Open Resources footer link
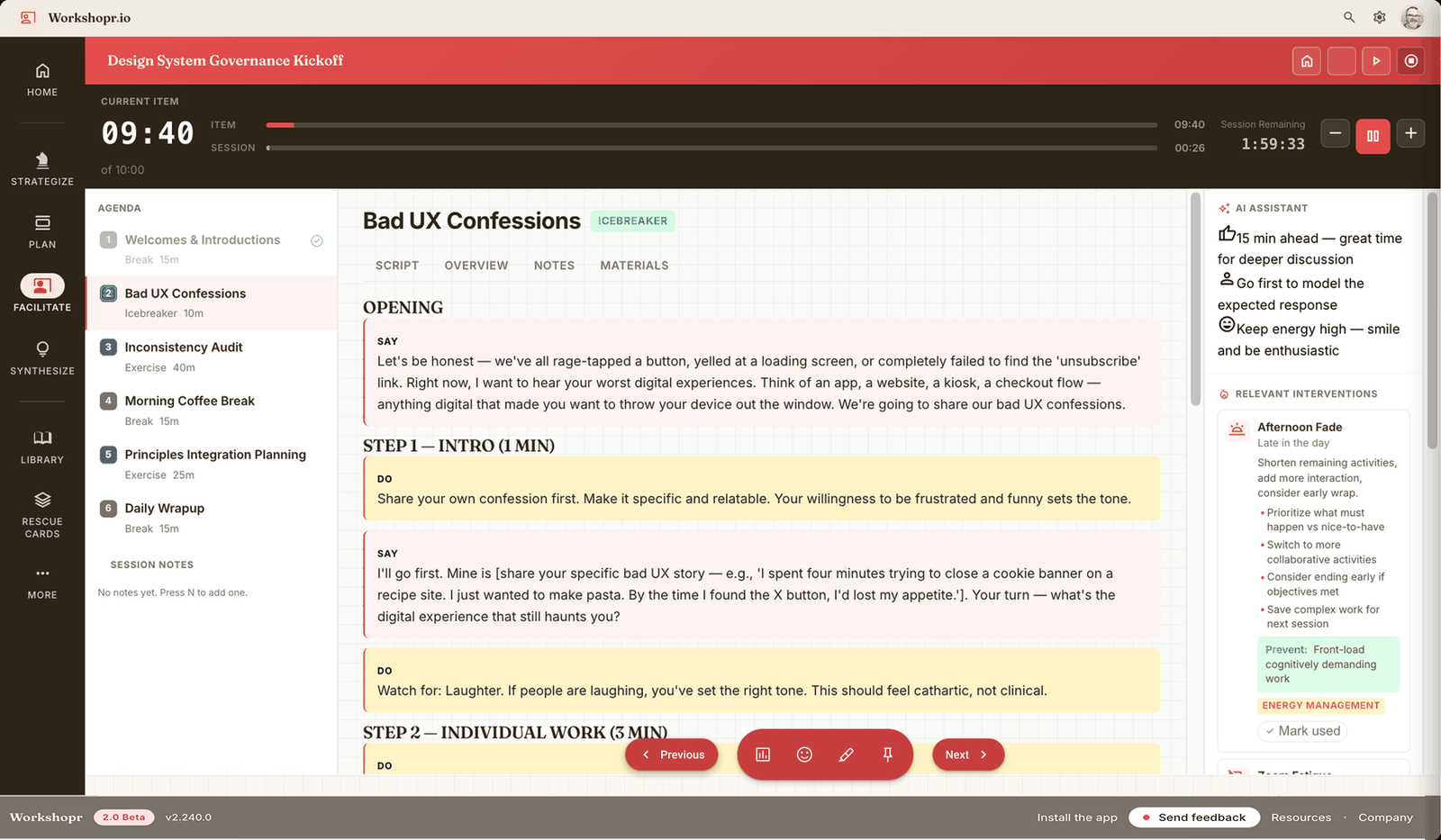 tap(1301, 817)
